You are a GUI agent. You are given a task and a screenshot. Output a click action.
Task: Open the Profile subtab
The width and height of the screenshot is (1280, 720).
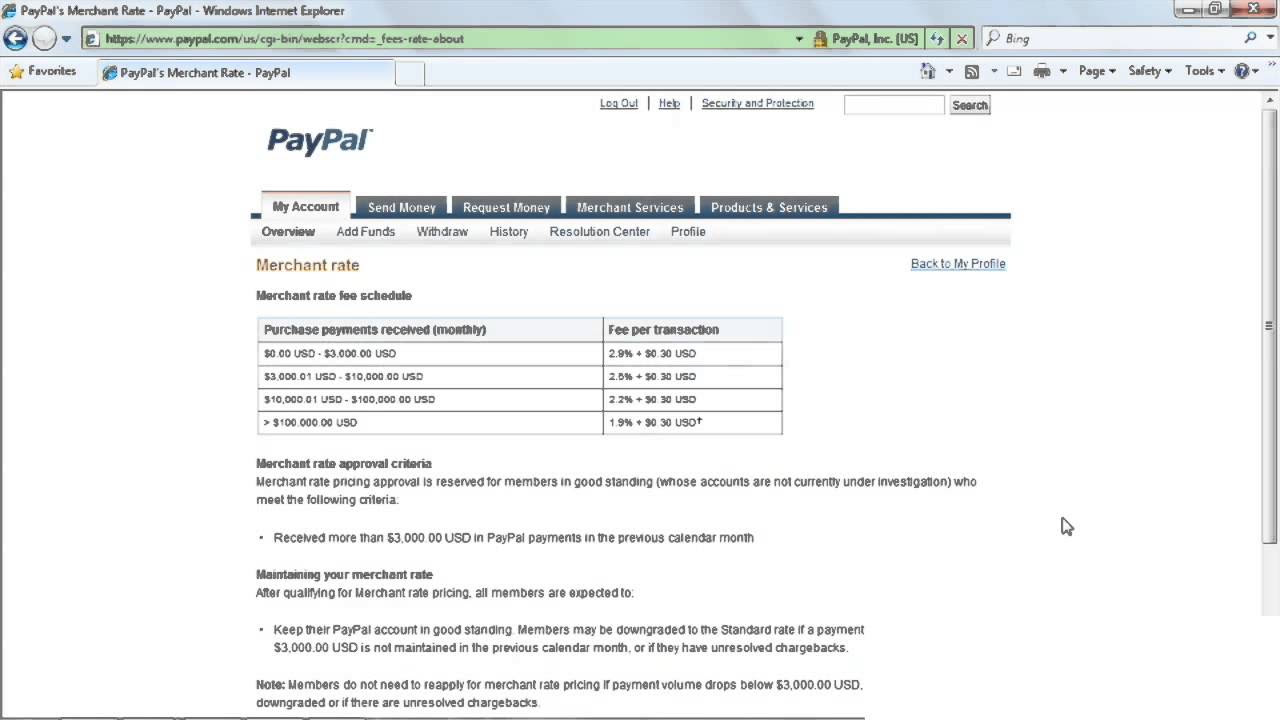688,232
